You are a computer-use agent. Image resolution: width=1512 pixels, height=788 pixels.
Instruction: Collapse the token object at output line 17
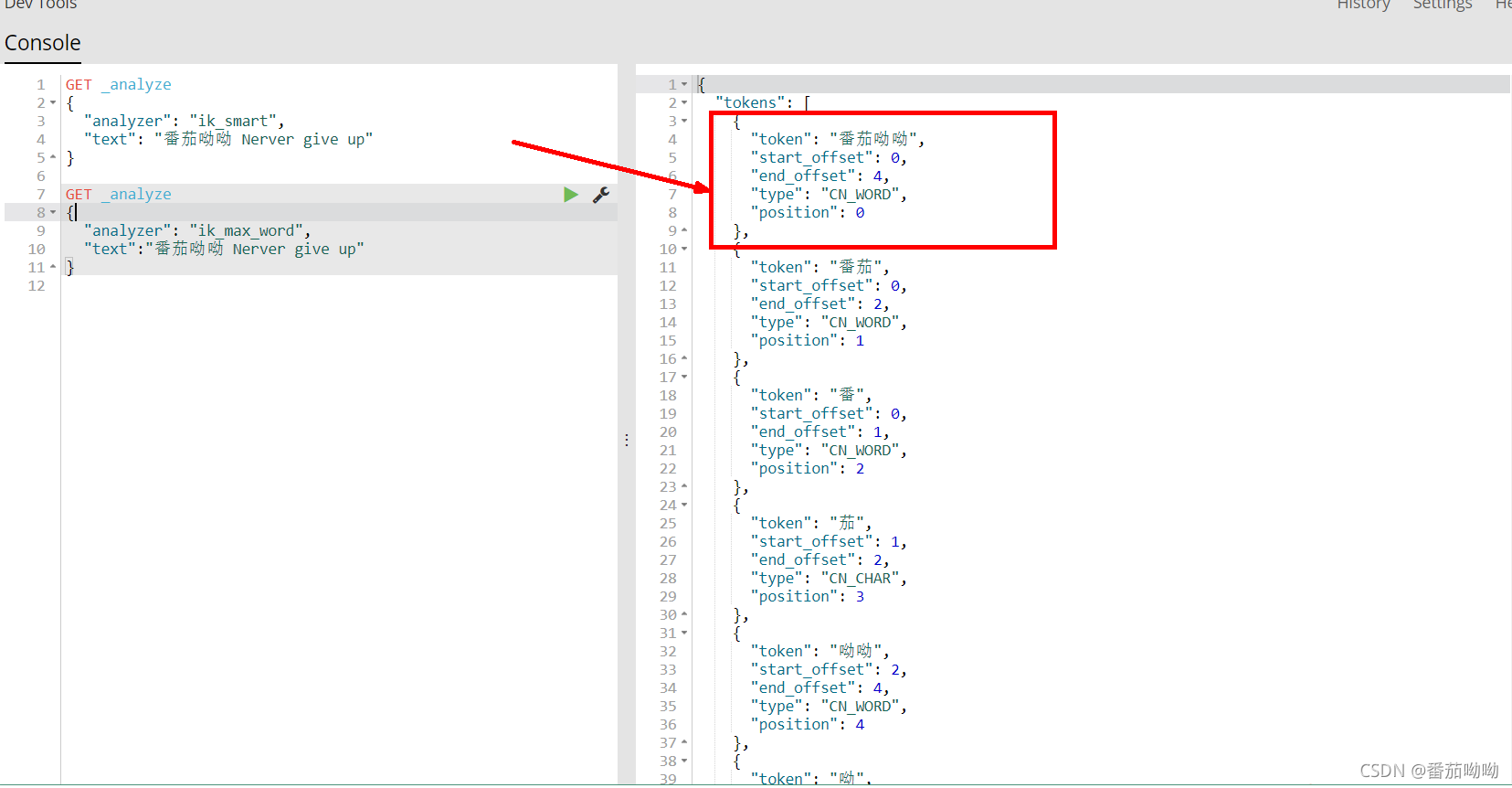click(x=684, y=378)
